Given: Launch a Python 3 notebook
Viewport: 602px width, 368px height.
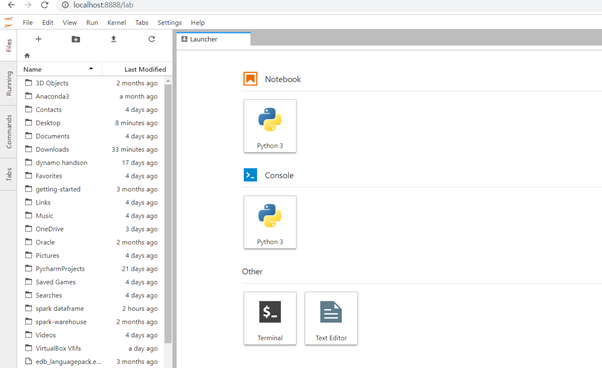Looking at the screenshot, I should (x=270, y=126).
